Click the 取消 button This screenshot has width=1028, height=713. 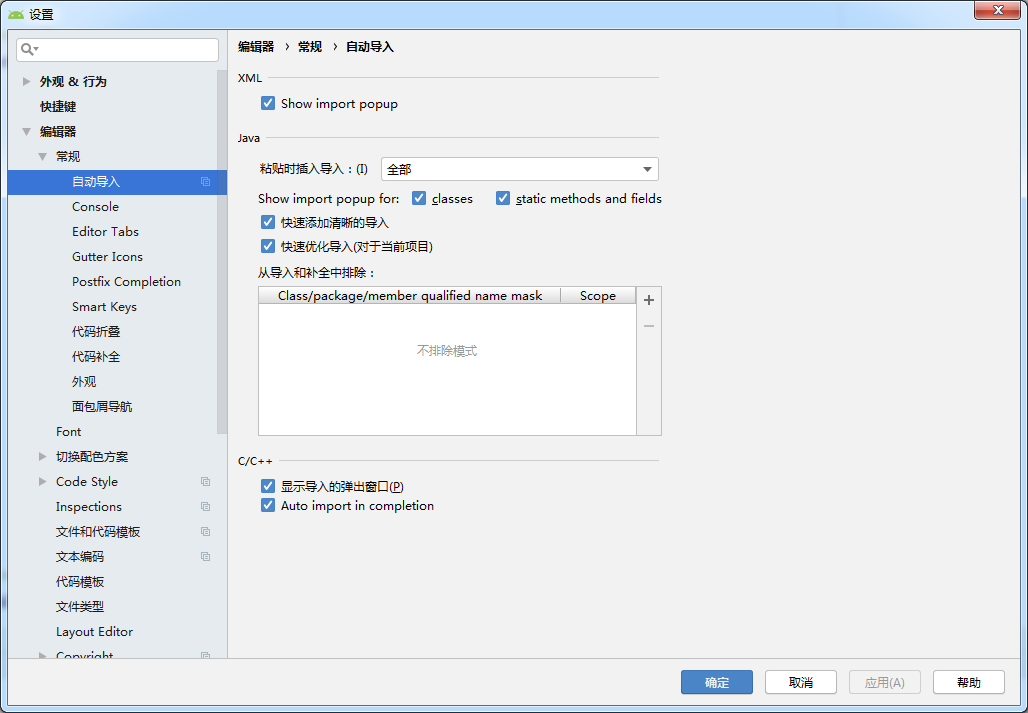pos(801,682)
